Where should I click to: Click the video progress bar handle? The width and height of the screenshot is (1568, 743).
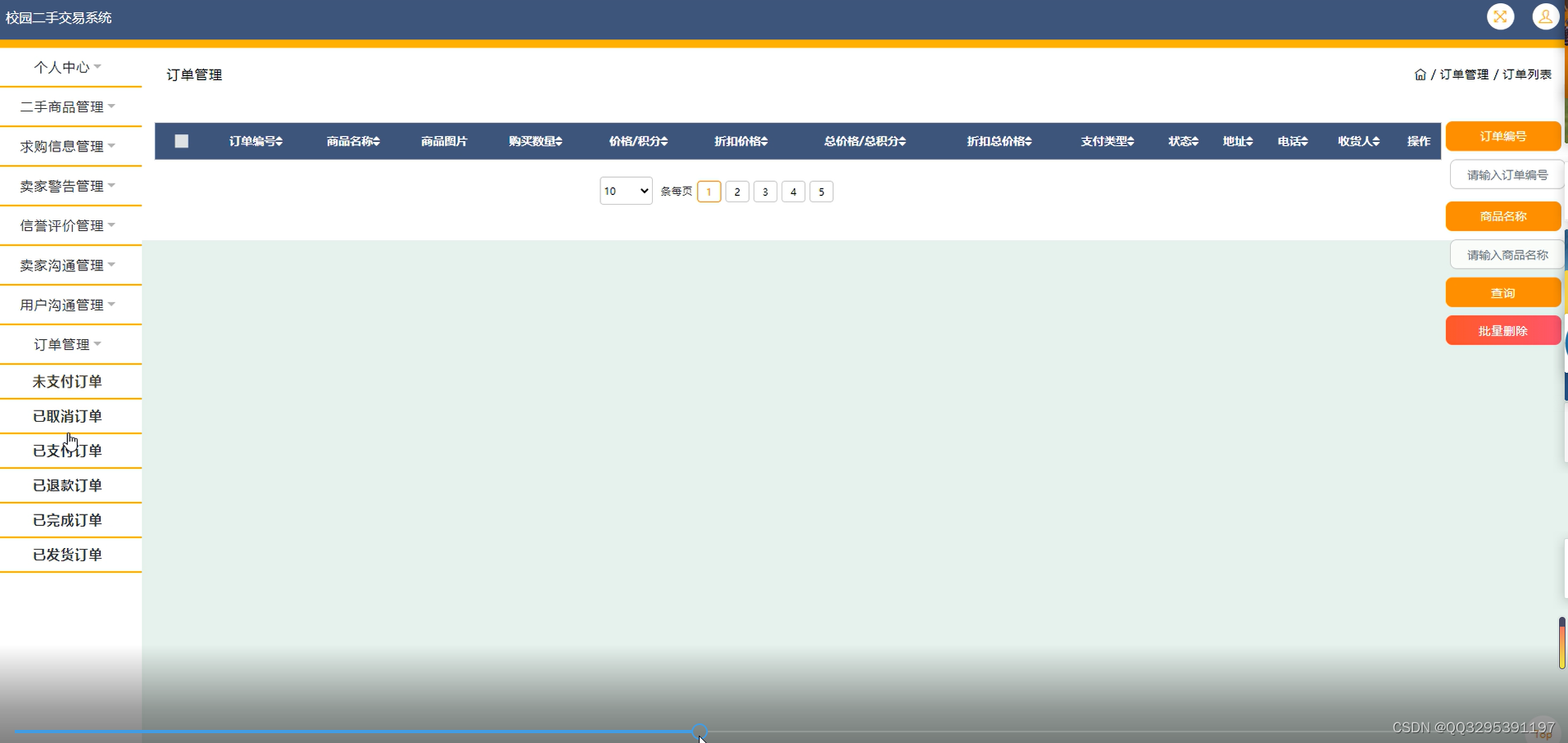[700, 731]
